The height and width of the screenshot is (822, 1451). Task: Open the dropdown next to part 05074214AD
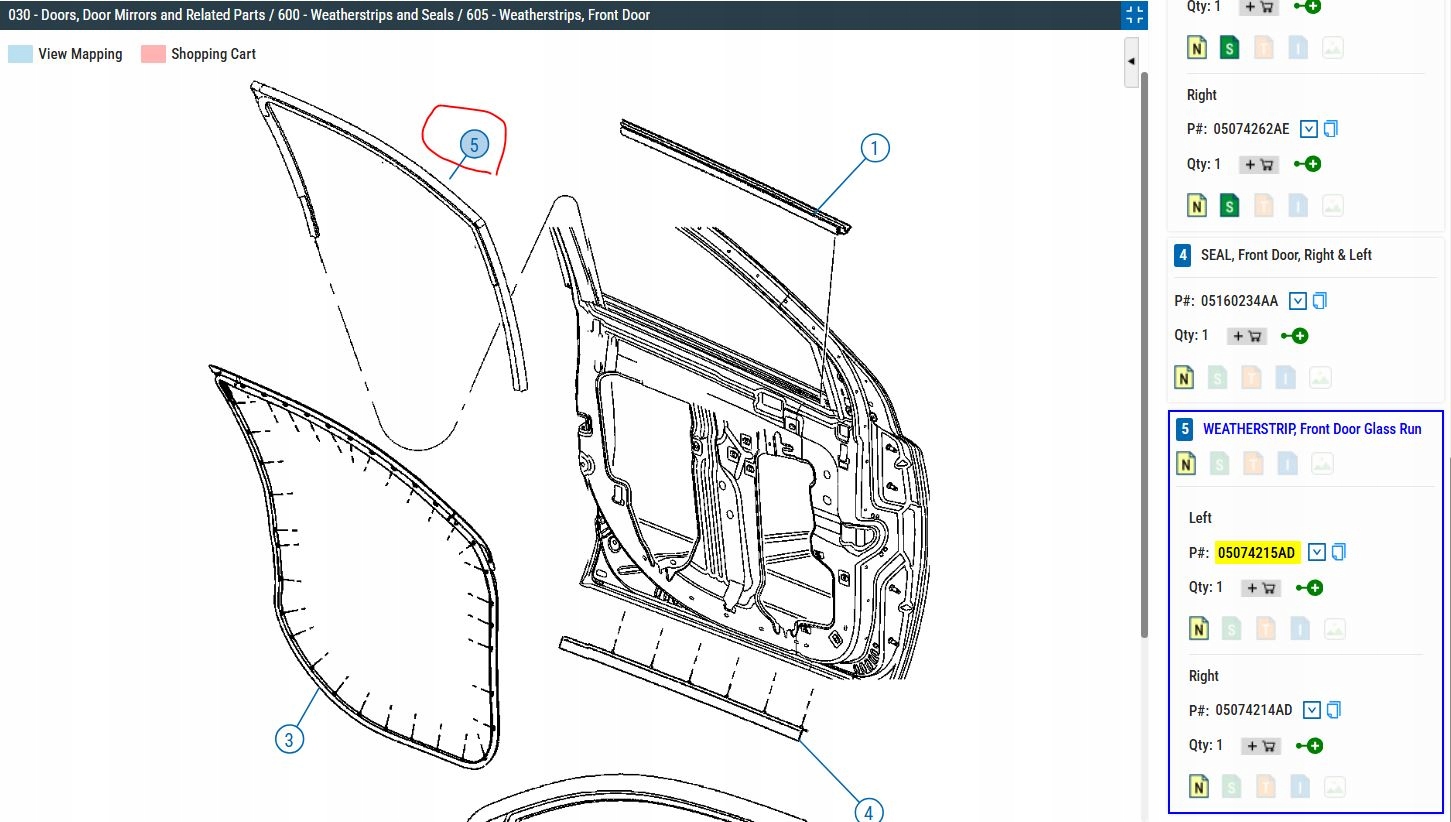click(1312, 710)
